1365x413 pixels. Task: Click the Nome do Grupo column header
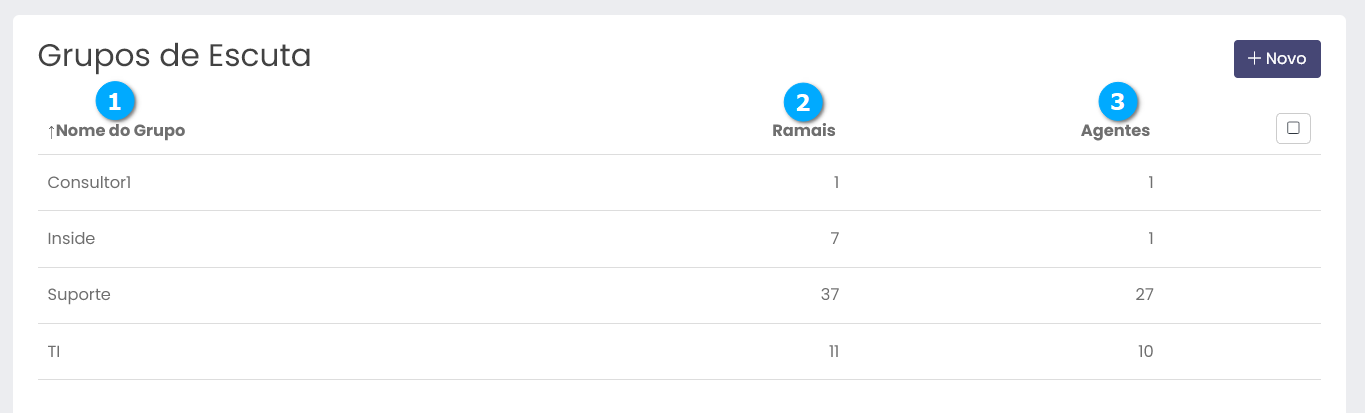[x=121, y=130]
